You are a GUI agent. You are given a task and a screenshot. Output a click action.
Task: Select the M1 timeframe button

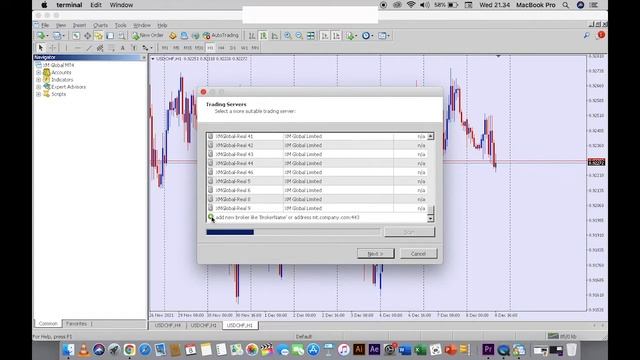(x=165, y=48)
